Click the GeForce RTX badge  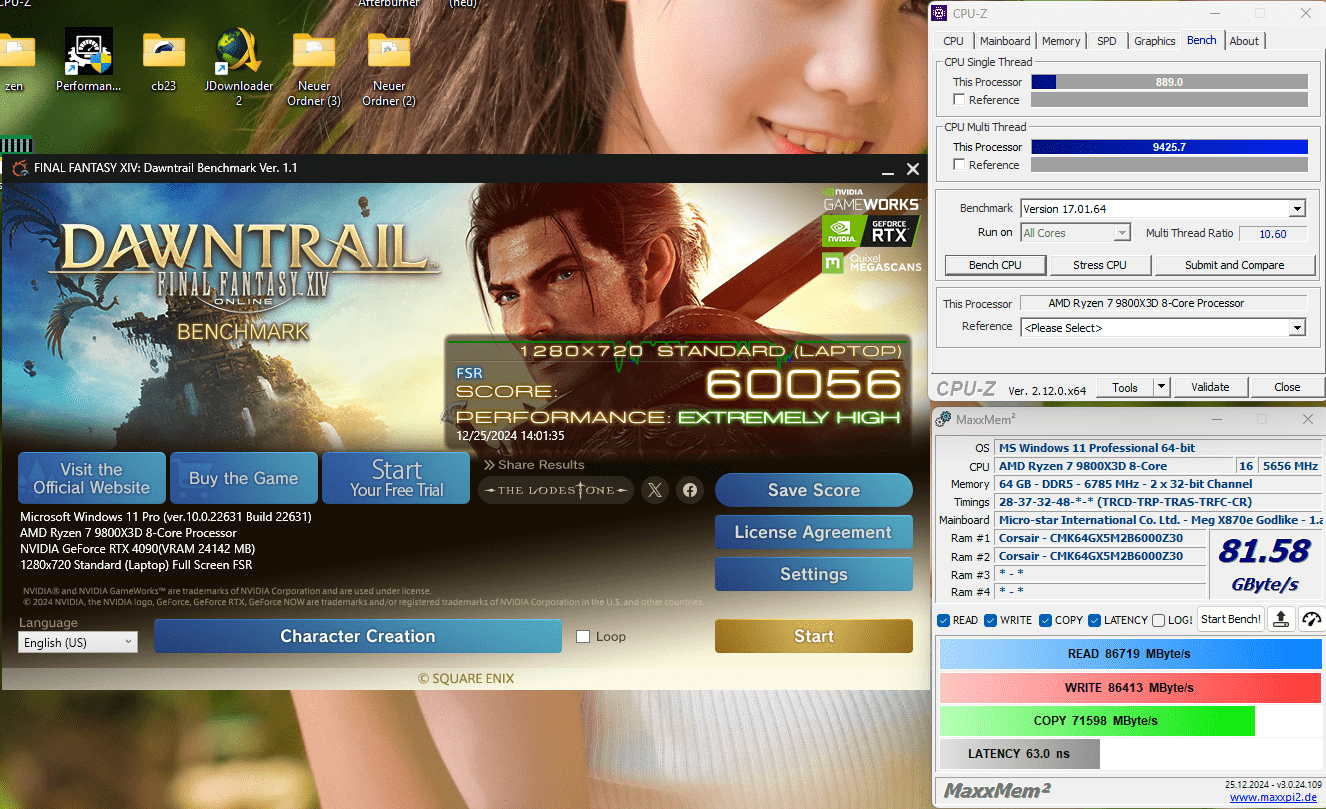click(870, 231)
